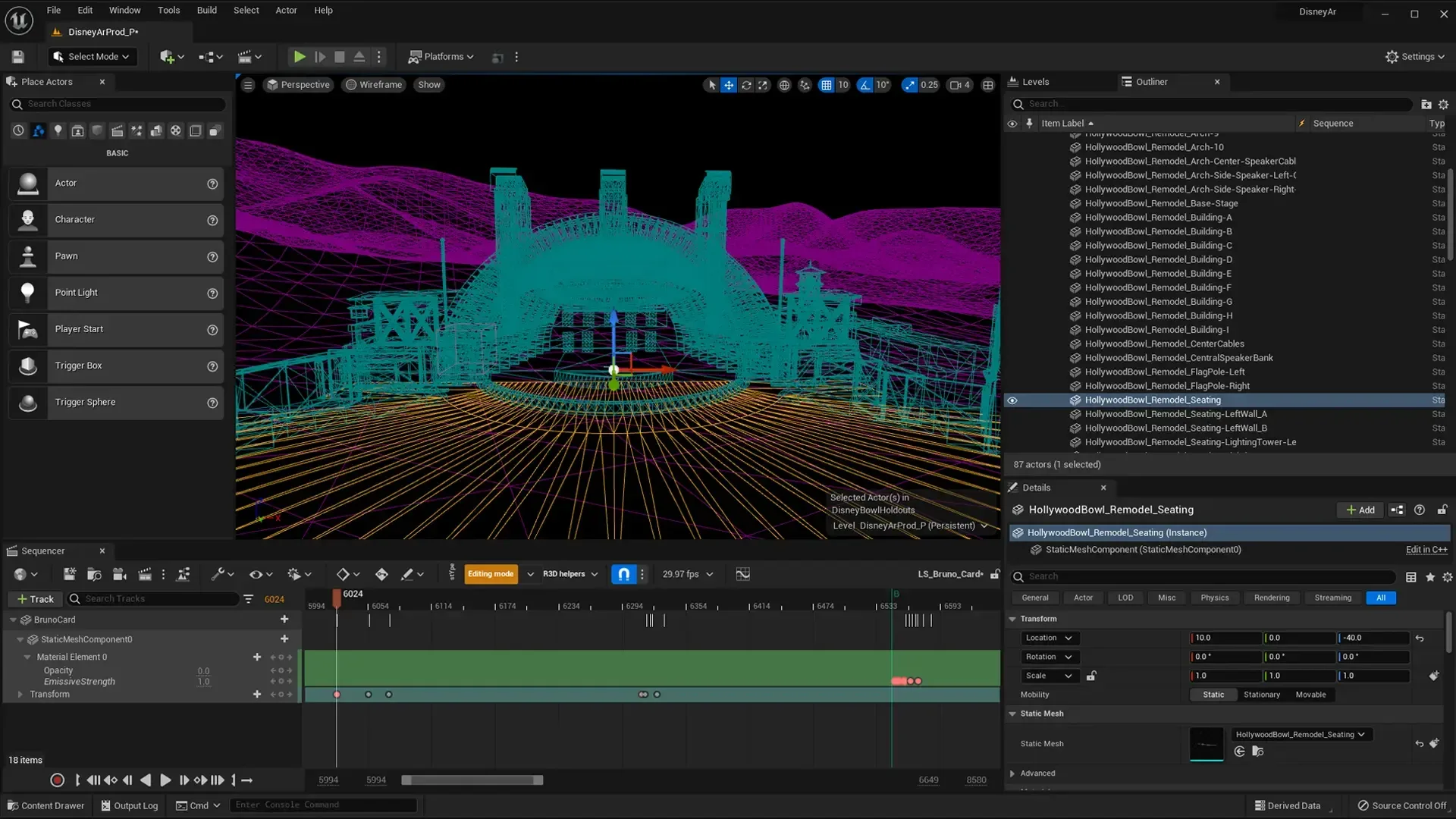The height and width of the screenshot is (819, 1456).
Task: Open the Wireframe view mode dropdown
Action: click(x=374, y=85)
